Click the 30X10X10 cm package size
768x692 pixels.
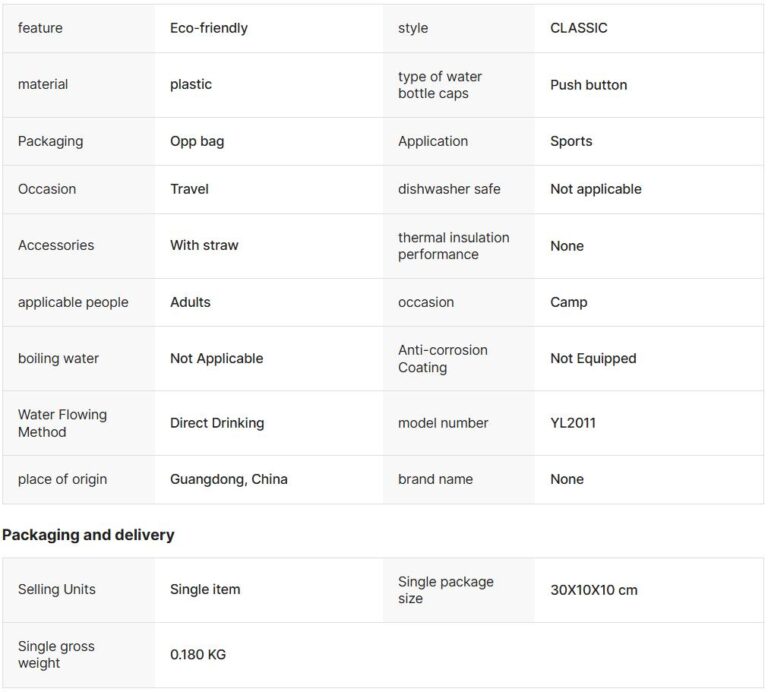coord(594,590)
